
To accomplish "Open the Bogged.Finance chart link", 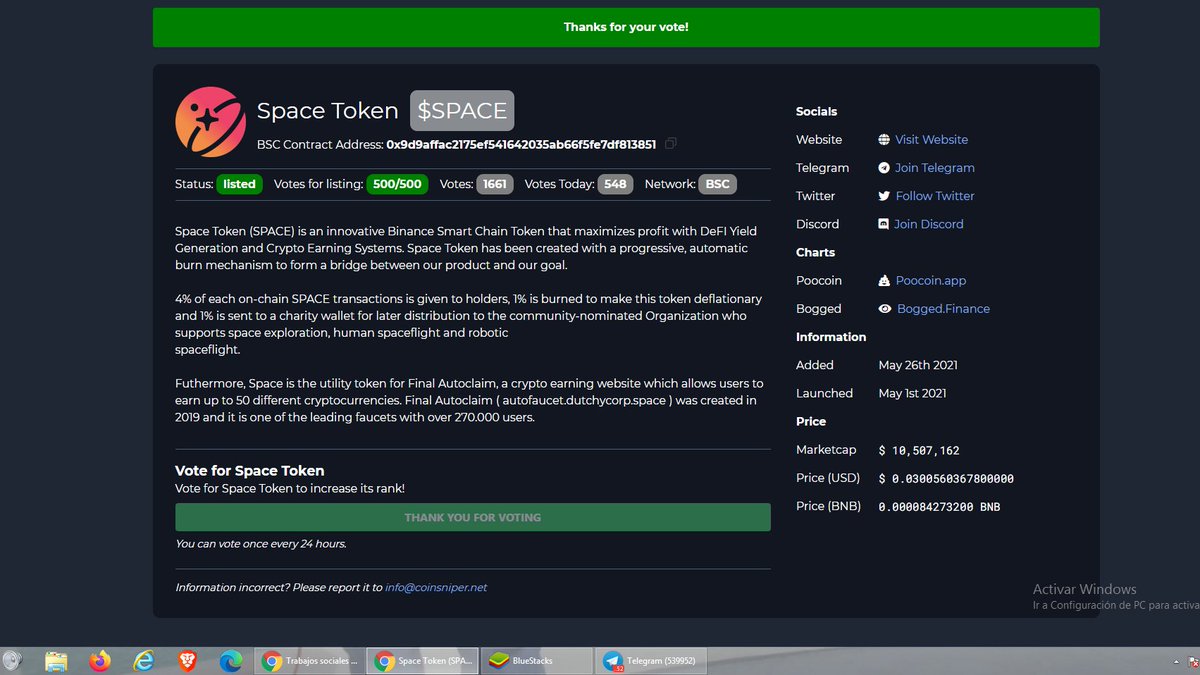I will (x=943, y=309).
